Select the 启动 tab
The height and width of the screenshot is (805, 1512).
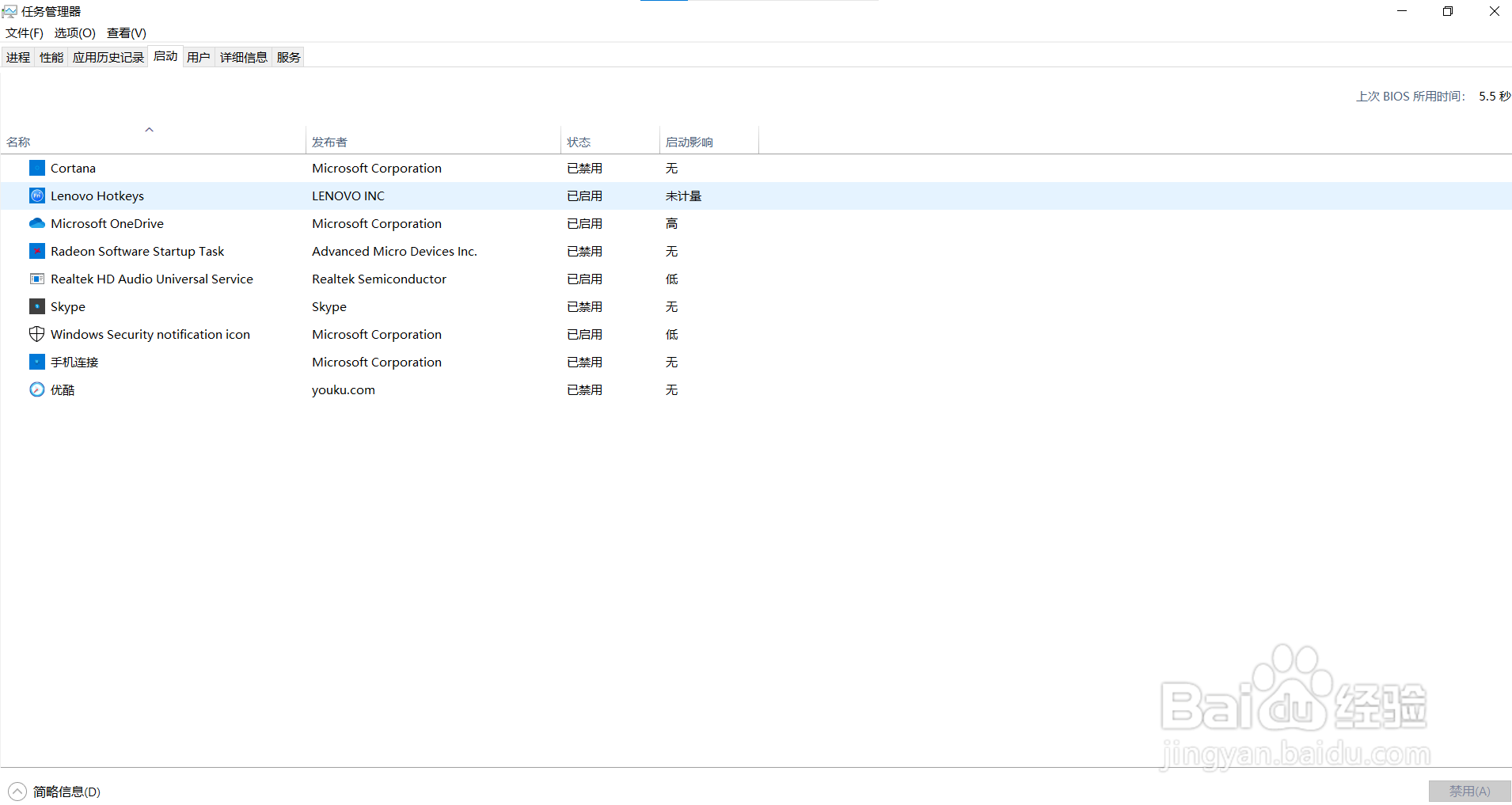[165, 56]
